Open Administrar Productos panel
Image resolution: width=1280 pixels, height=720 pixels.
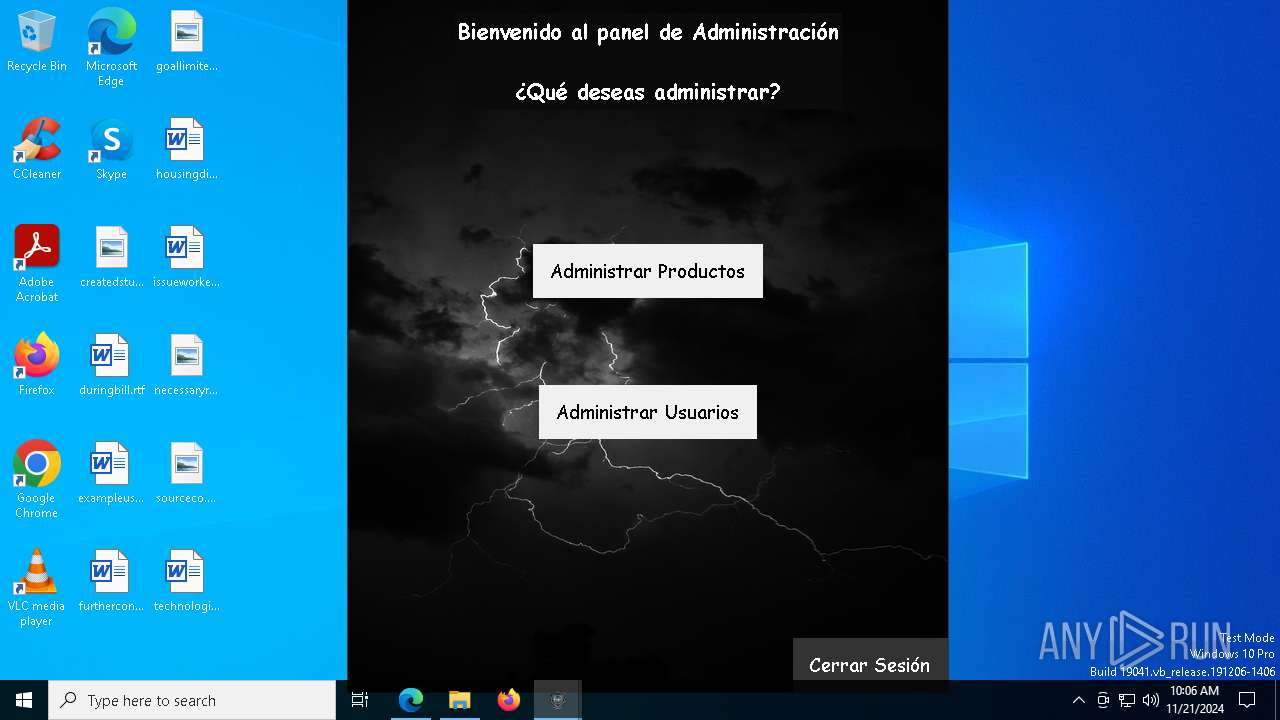coord(647,271)
